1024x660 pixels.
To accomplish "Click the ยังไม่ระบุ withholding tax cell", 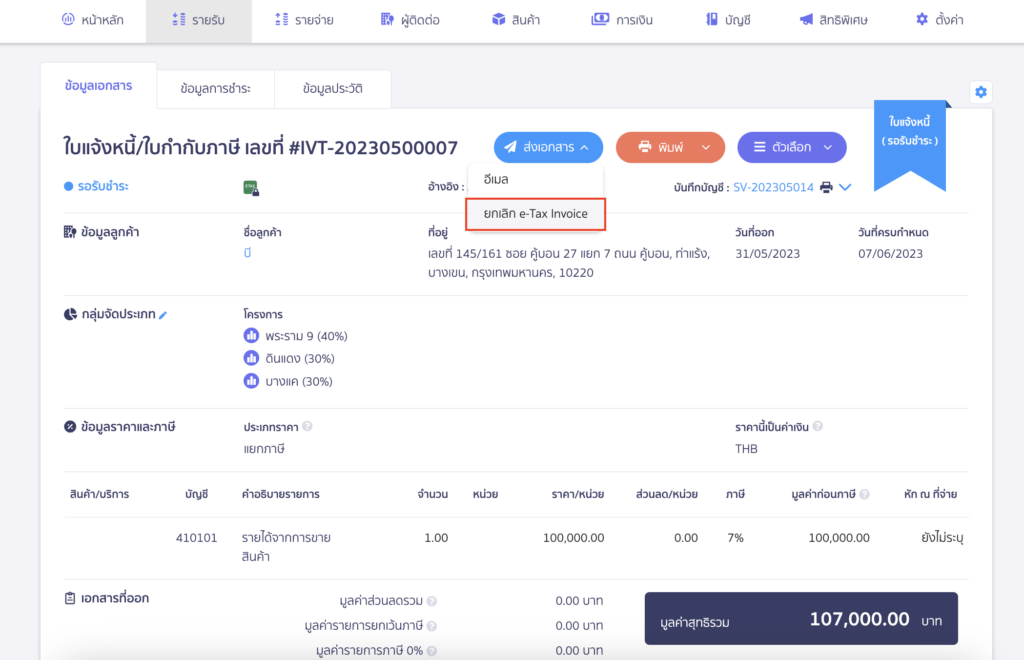I will pyautogui.click(x=942, y=538).
